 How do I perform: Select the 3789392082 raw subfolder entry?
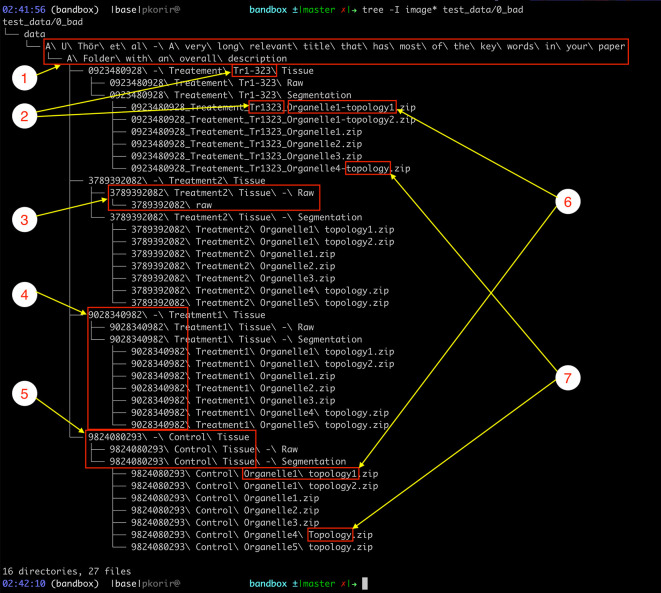click(172, 205)
